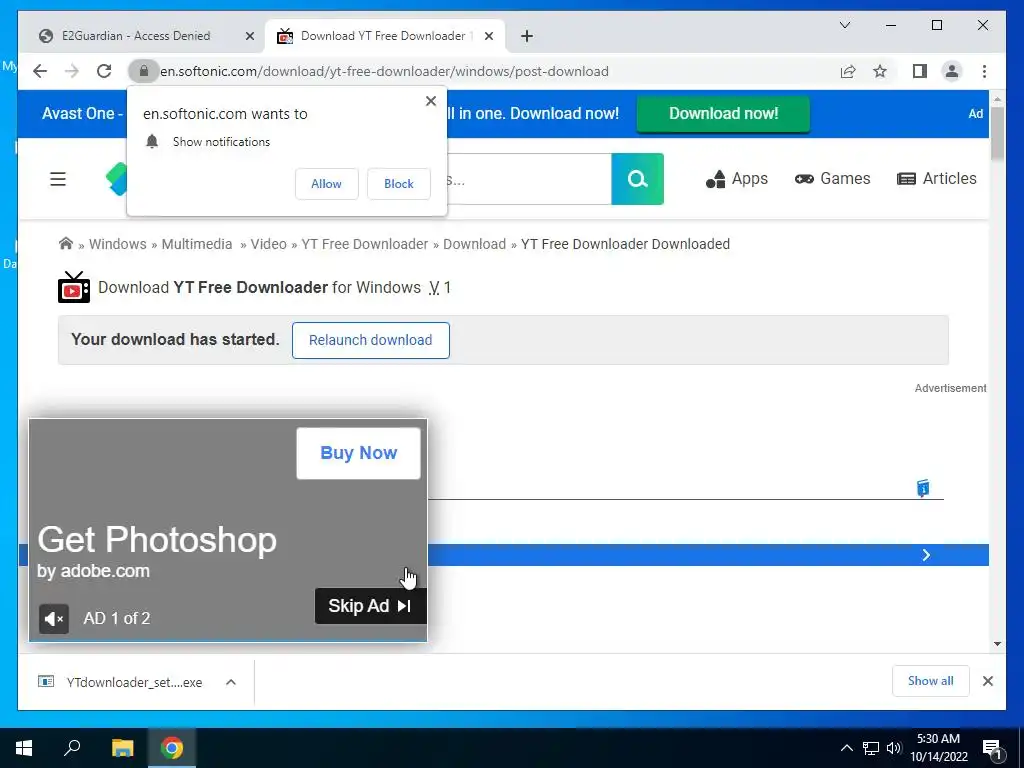Open the Windows breadcrumb link
This screenshot has height=768, width=1024.
click(118, 244)
